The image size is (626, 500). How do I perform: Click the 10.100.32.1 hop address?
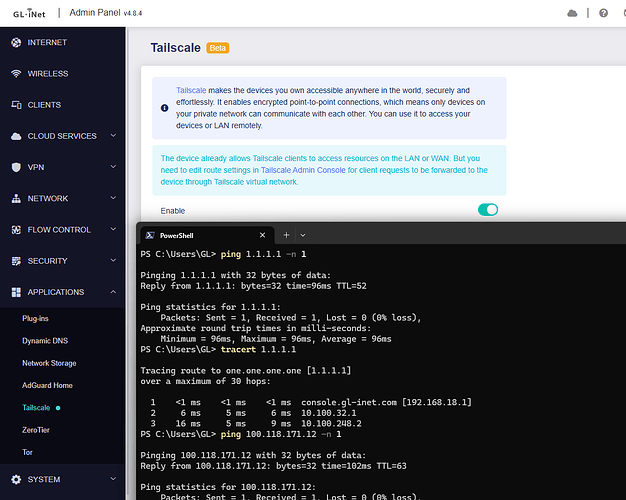point(329,413)
